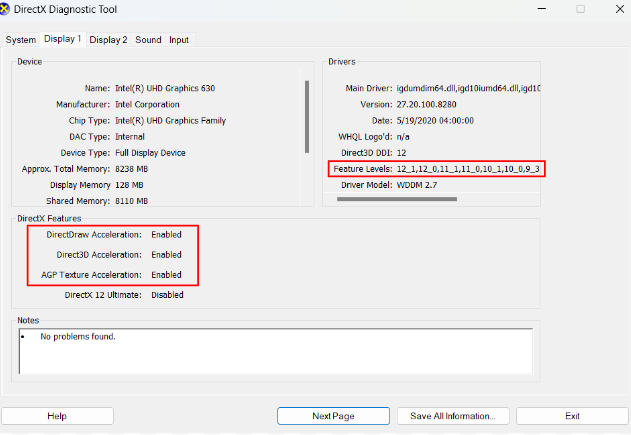The image size is (631, 435).
Task: Click the No problems found note
Action: click(78, 336)
